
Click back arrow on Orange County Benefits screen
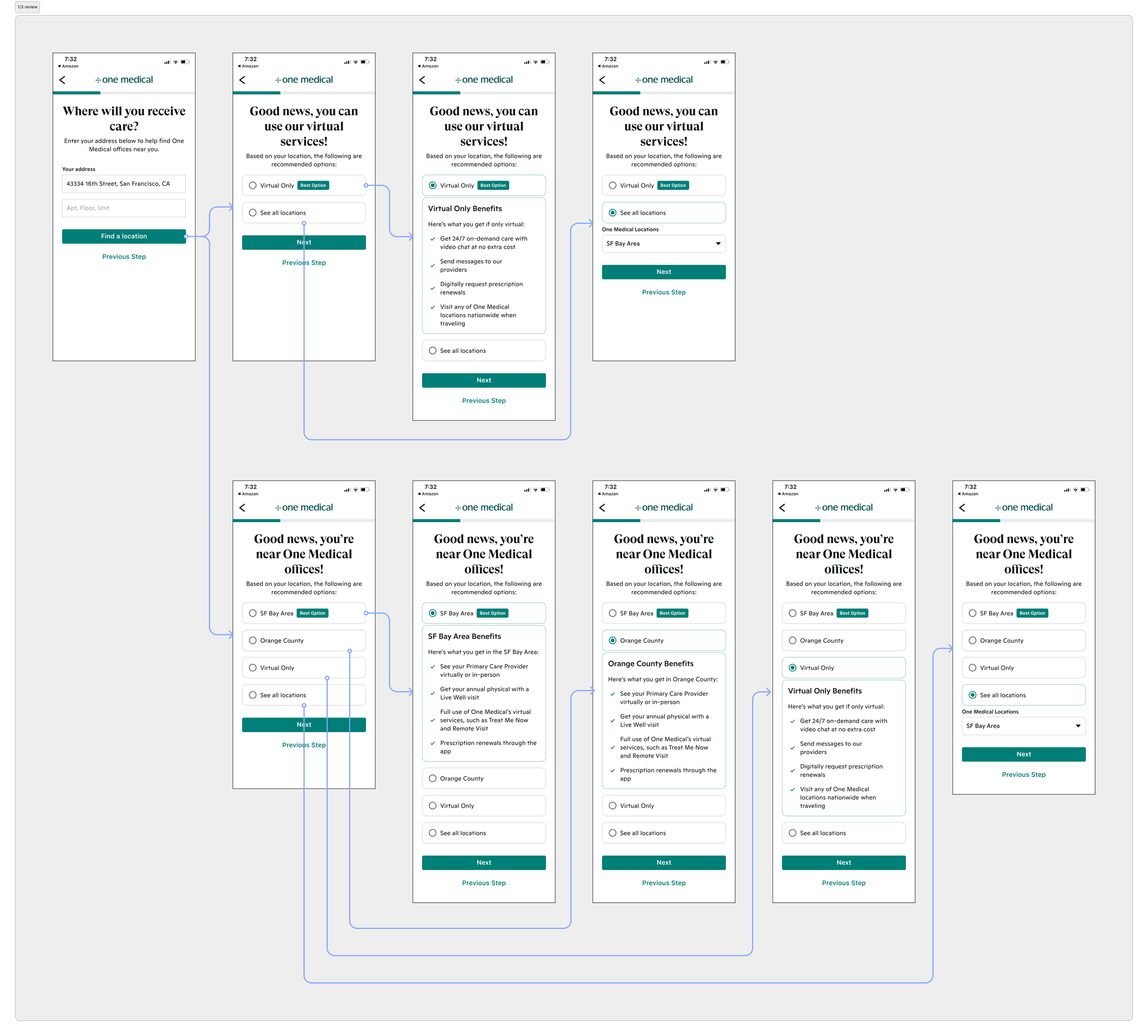(x=602, y=508)
